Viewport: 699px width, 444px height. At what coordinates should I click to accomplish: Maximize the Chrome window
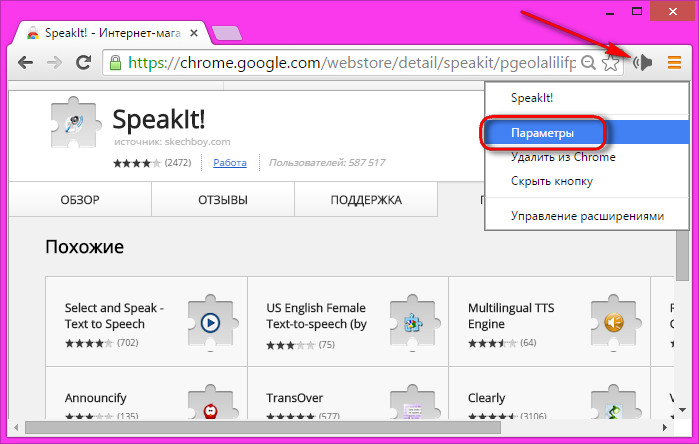pyautogui.click(x=637, y=11)
